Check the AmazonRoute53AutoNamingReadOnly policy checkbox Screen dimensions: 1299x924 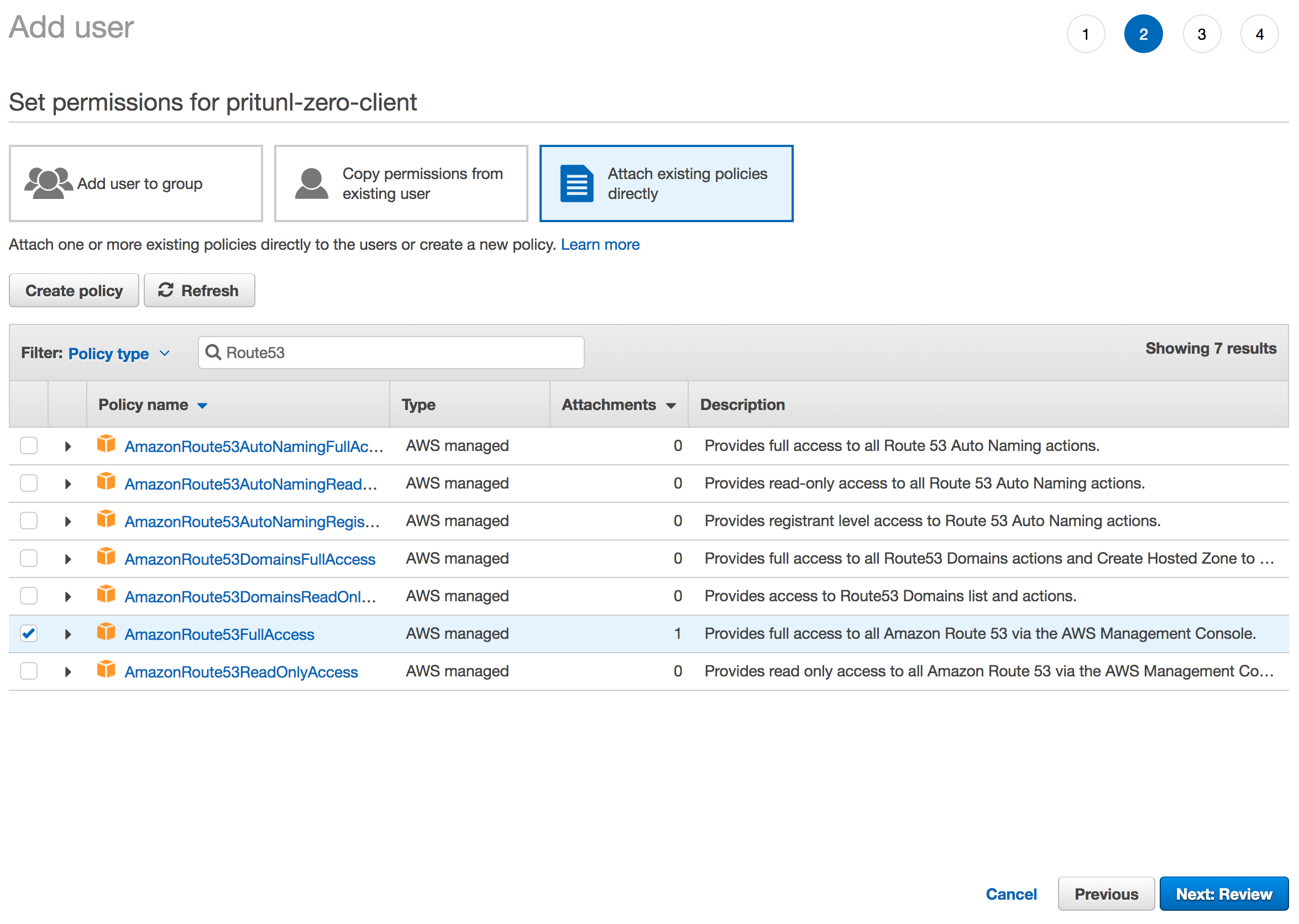pyautogui.click(x=28, y=483)
